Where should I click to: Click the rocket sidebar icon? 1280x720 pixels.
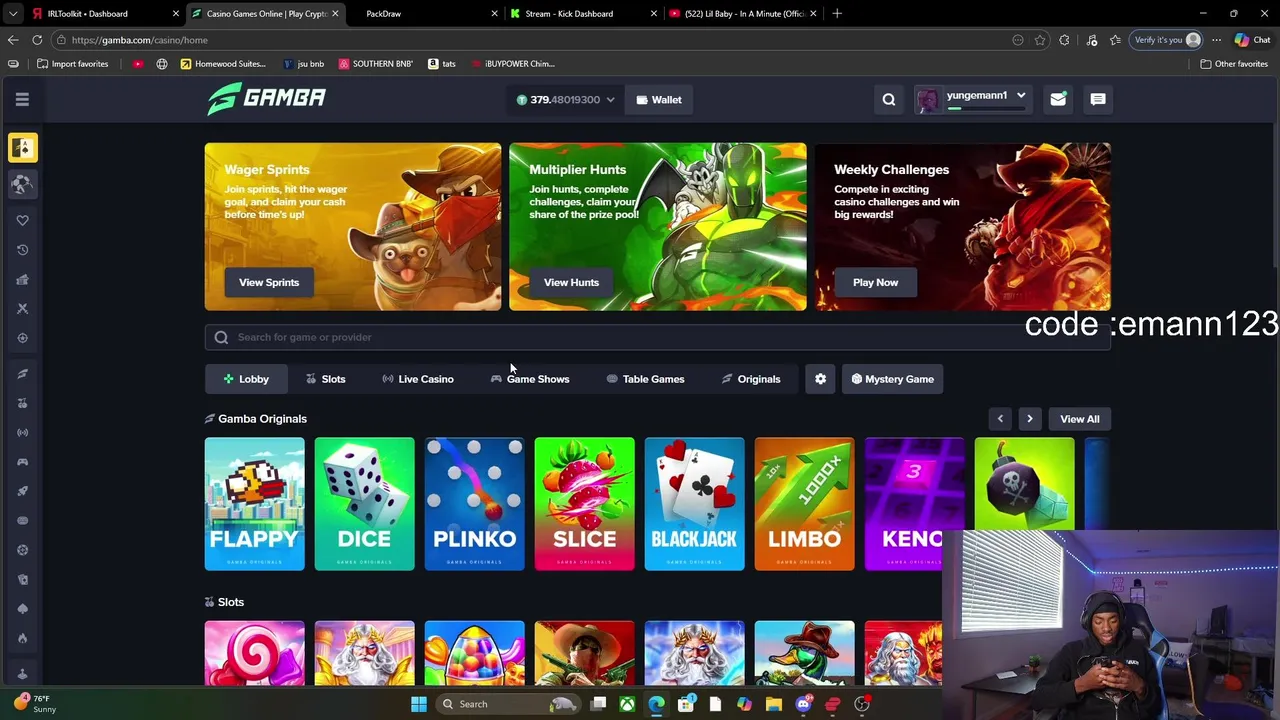22,491
